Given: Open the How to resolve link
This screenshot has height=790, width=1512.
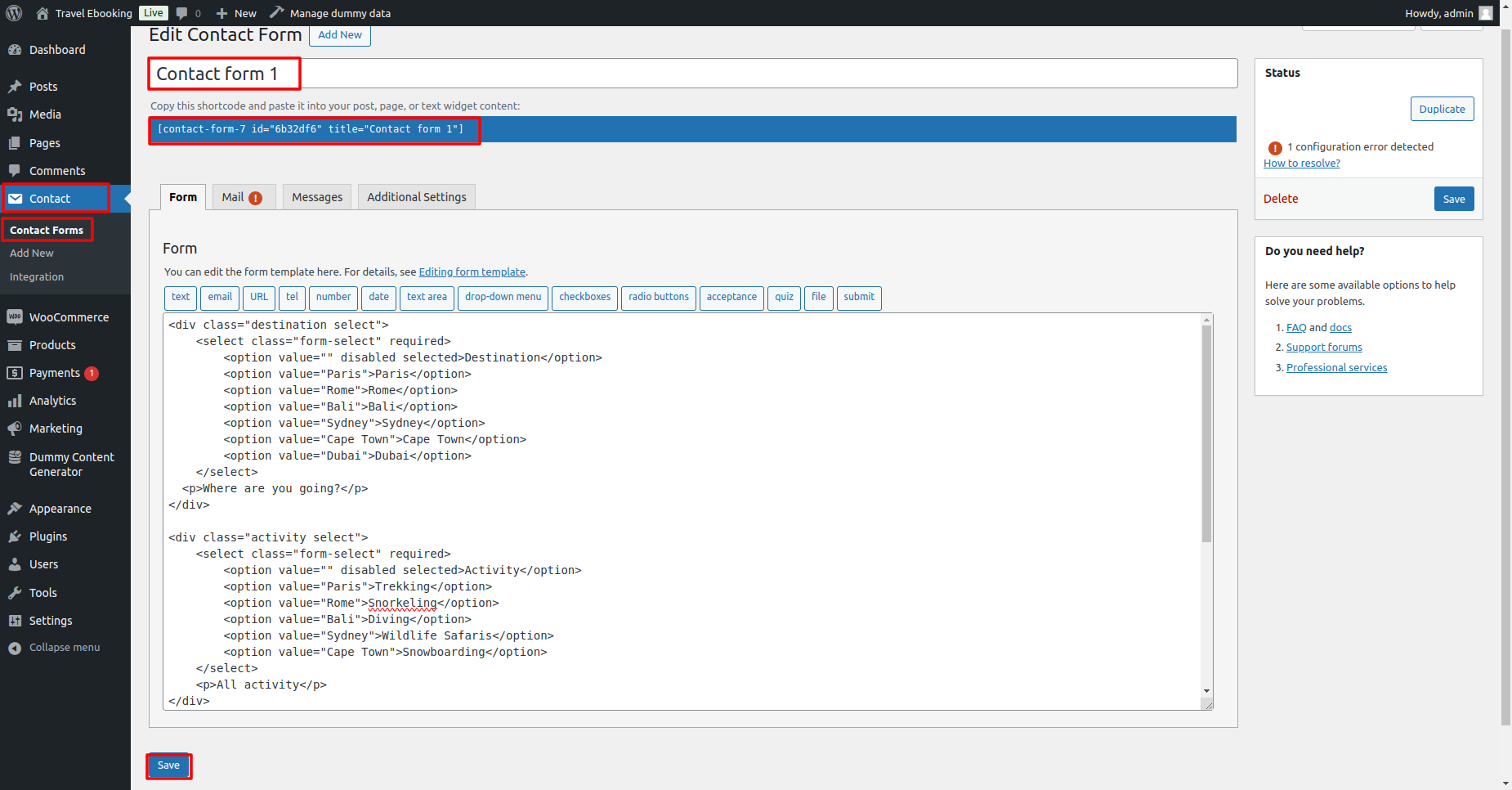Looking at the screenshot, I should click(x=1301, y=164).
